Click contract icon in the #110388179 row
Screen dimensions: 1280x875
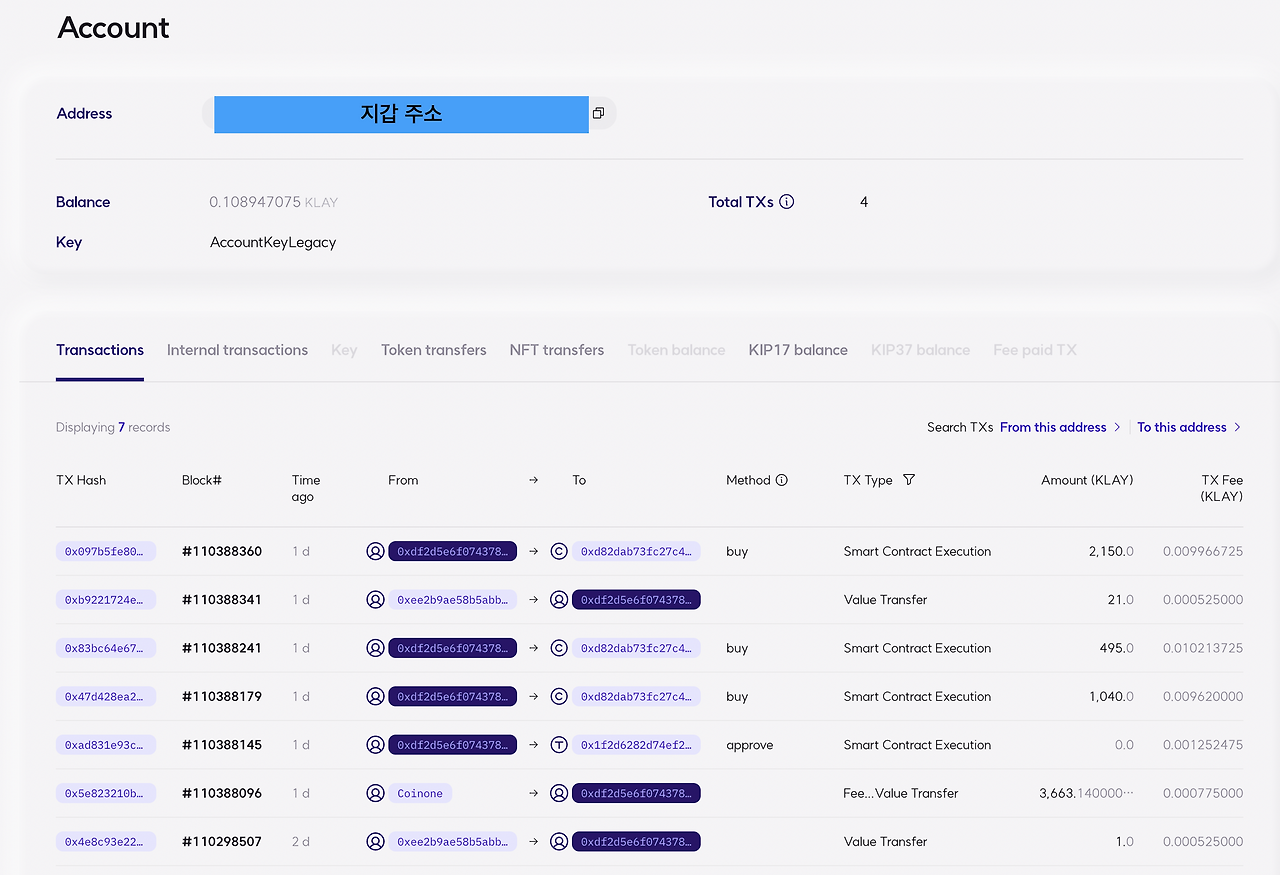(559, 696)
